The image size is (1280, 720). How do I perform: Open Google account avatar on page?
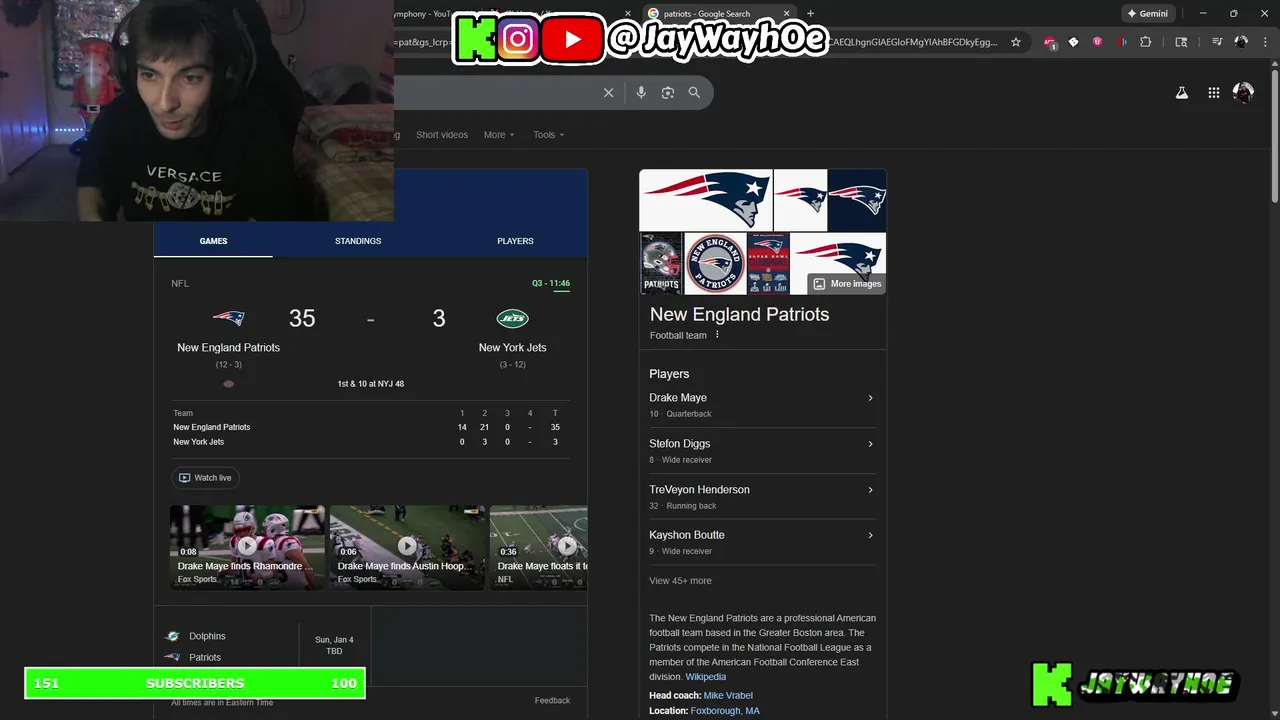pos(1243,92)
